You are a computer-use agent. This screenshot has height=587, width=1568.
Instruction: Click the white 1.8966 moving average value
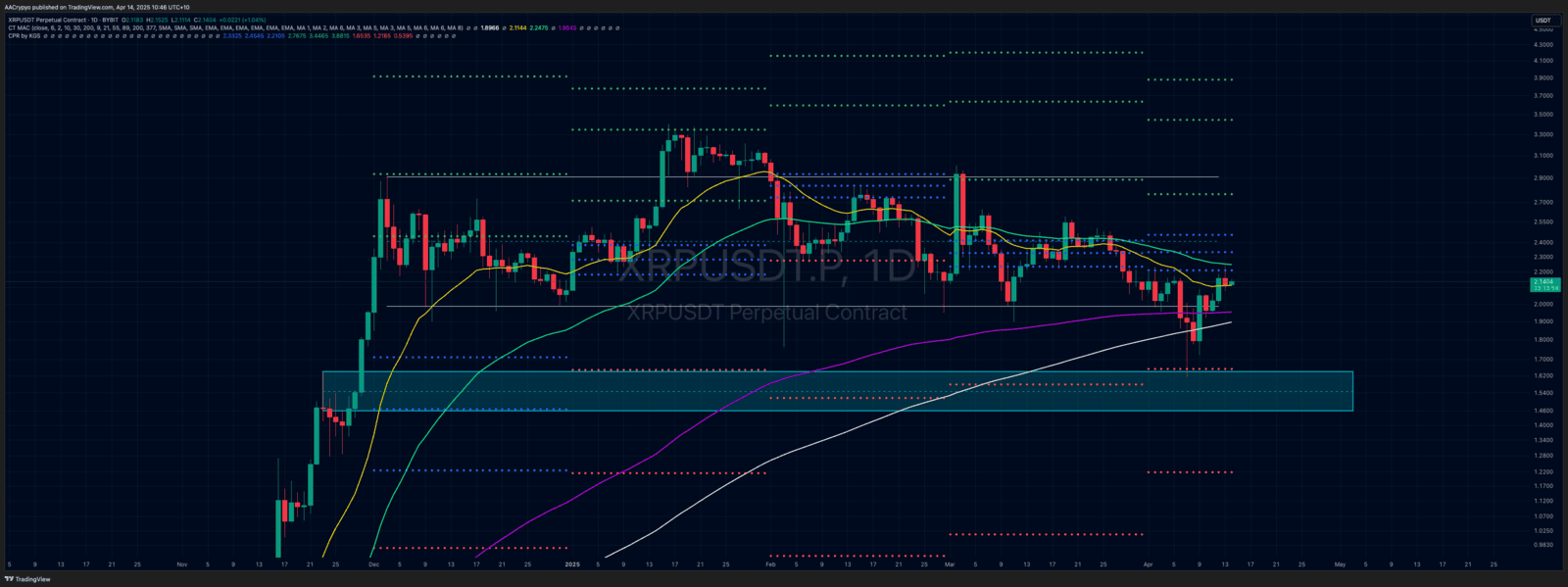click(x=491, y=27)
